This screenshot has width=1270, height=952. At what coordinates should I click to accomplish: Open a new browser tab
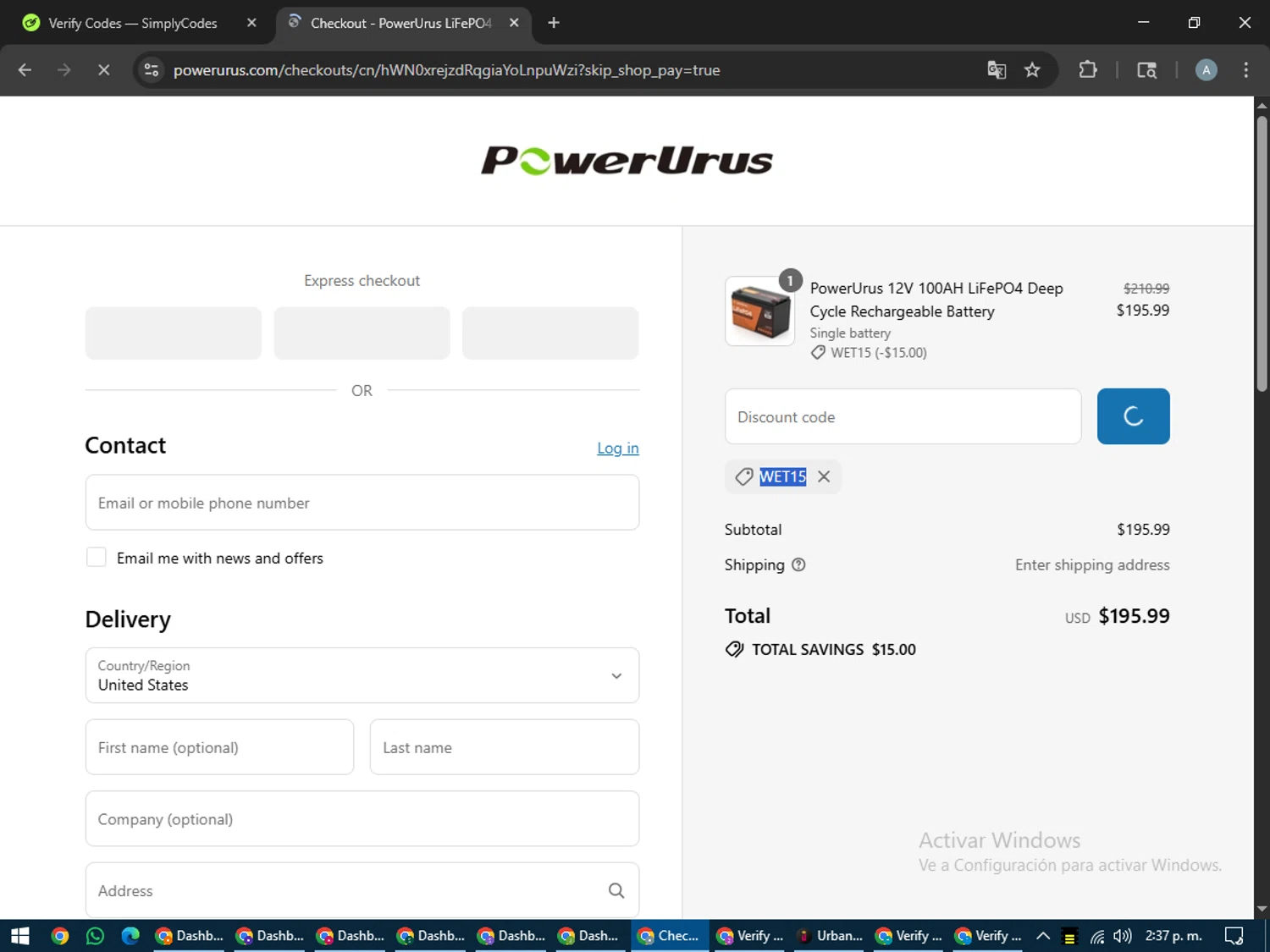(554, 23)
